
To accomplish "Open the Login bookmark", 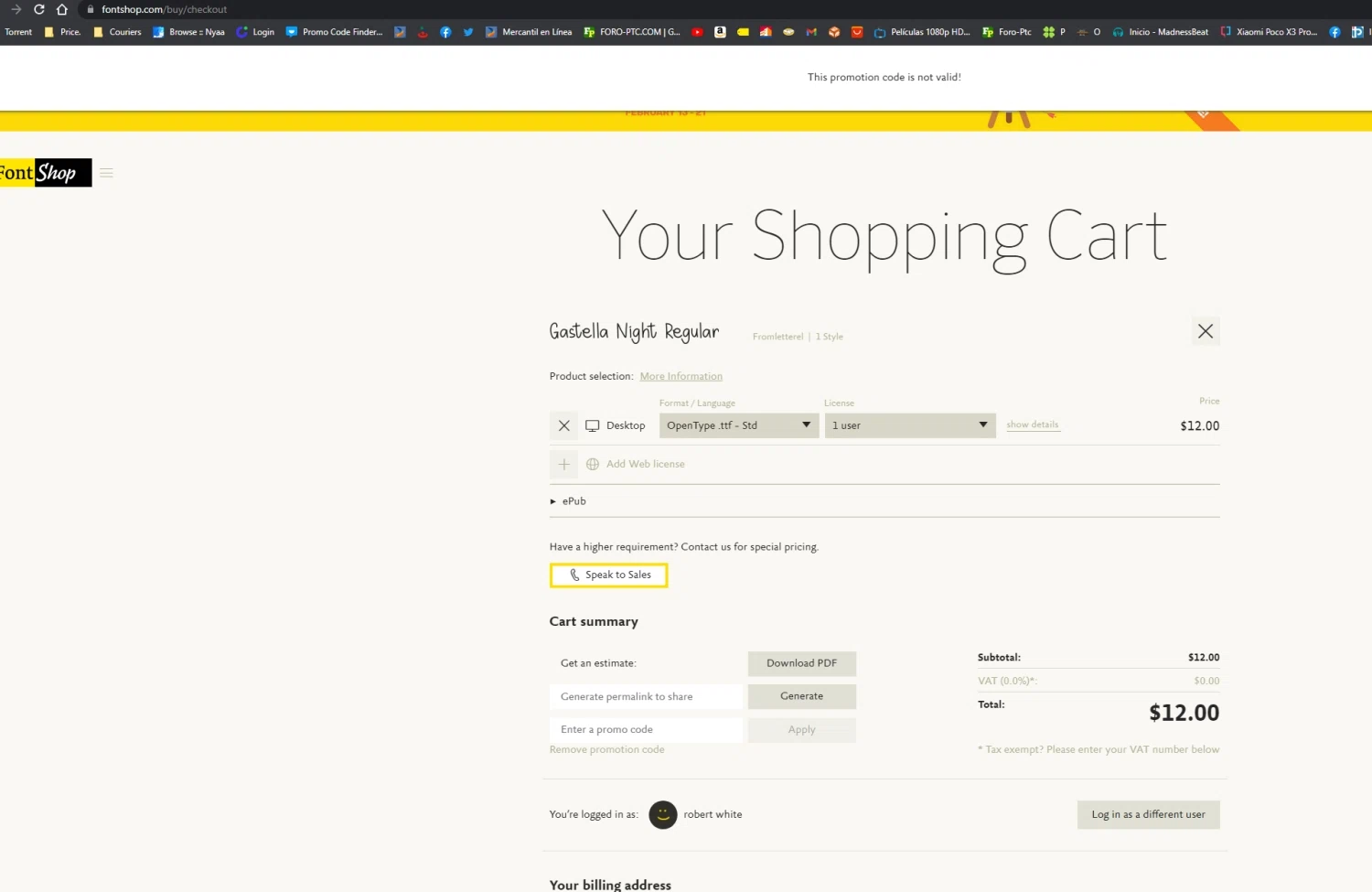I will coord(255,32).
